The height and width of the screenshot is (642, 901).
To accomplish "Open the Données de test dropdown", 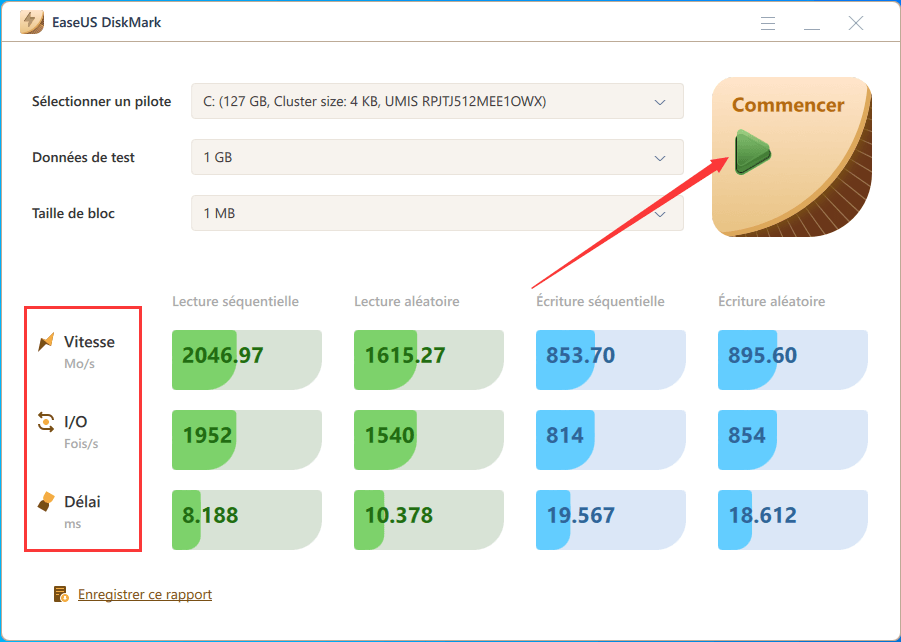I will (x=437, y=157).
